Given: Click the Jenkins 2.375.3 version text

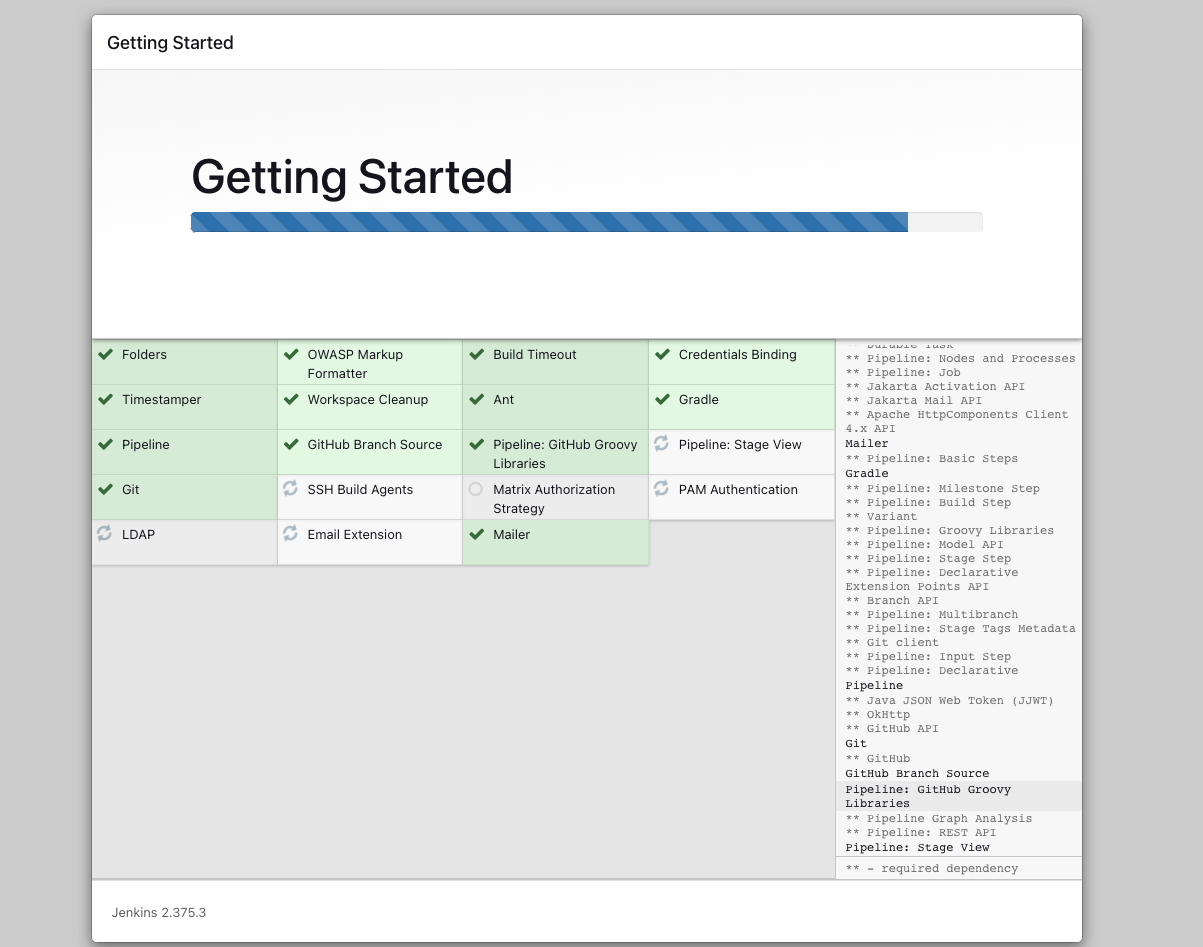Looking at the screenshot, I should pyautogui.click(x=159, y=912).
